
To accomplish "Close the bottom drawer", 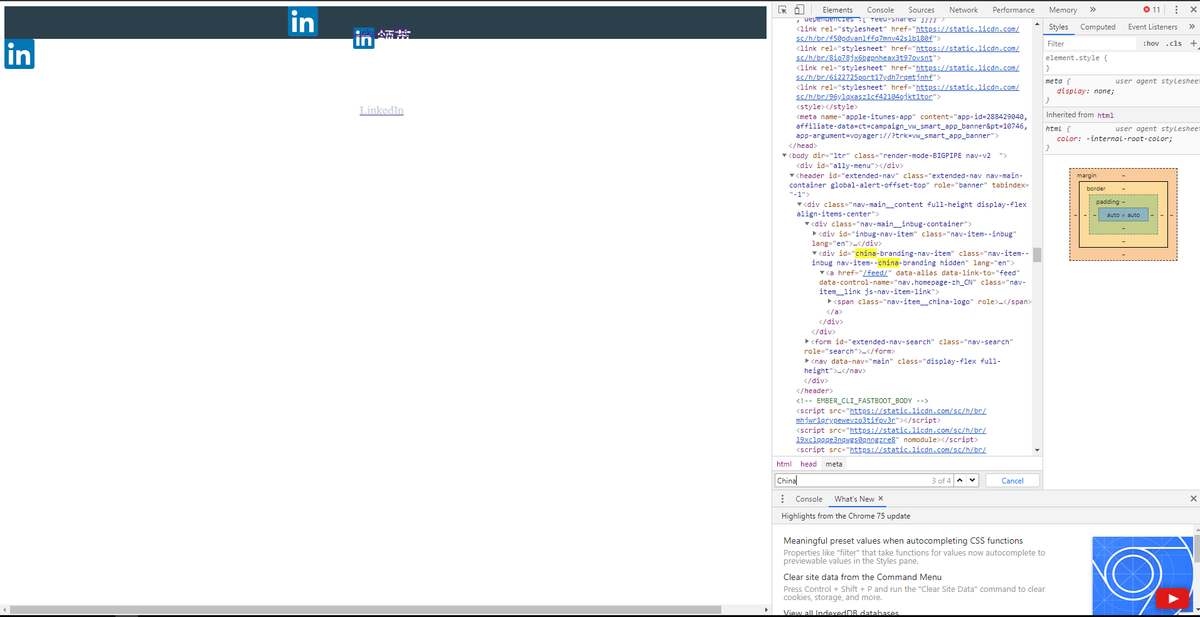I will (x=1193, y=499).
